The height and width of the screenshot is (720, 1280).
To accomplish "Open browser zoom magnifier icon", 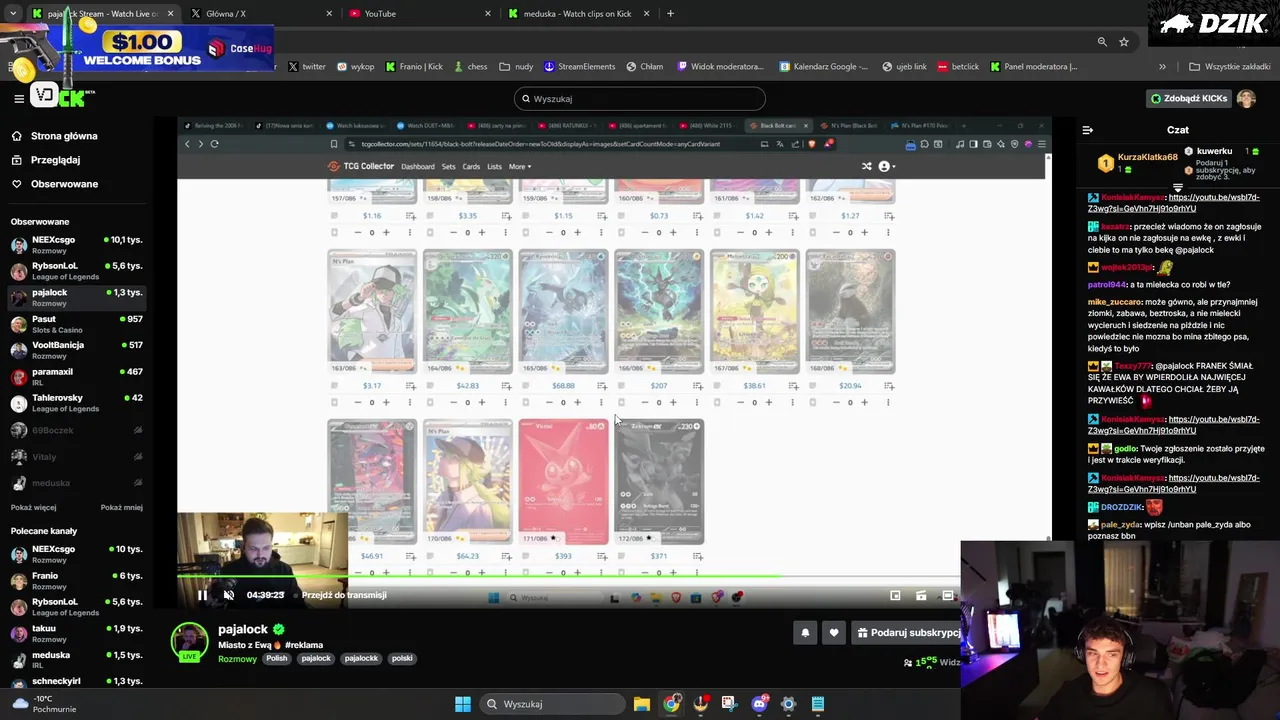I will [x=1102, y=42].
